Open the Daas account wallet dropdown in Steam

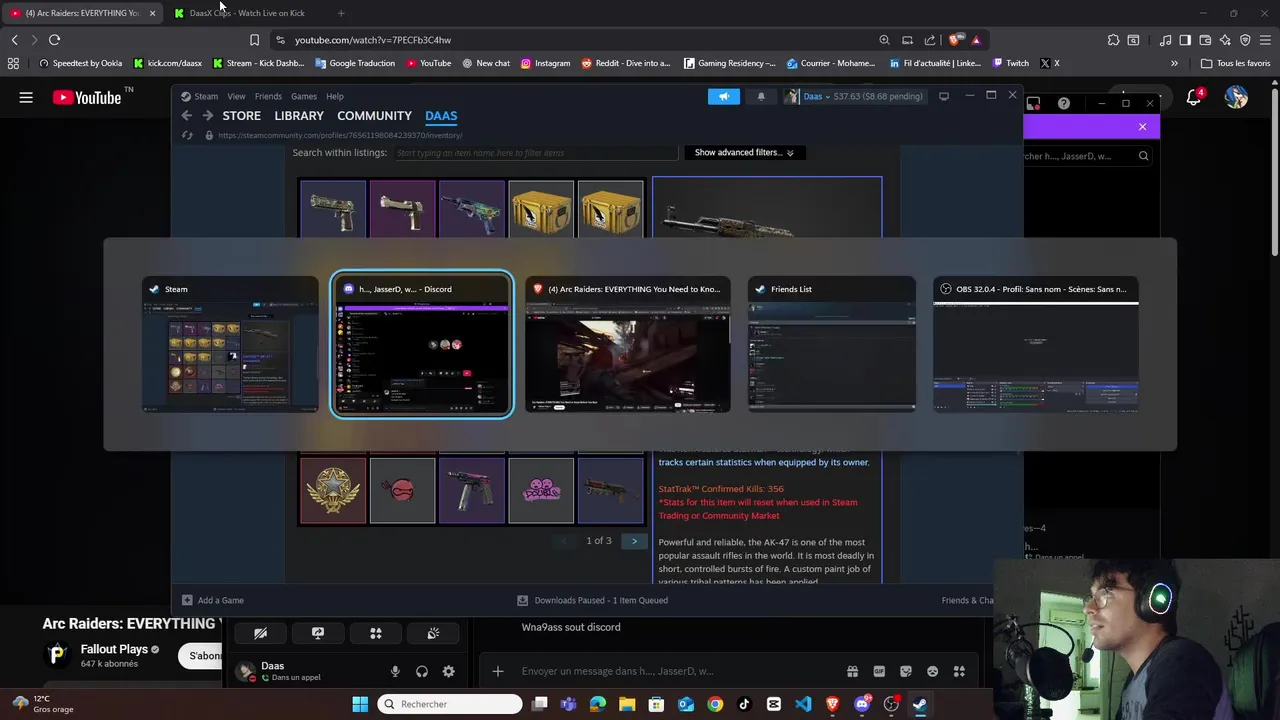(853, 96)
